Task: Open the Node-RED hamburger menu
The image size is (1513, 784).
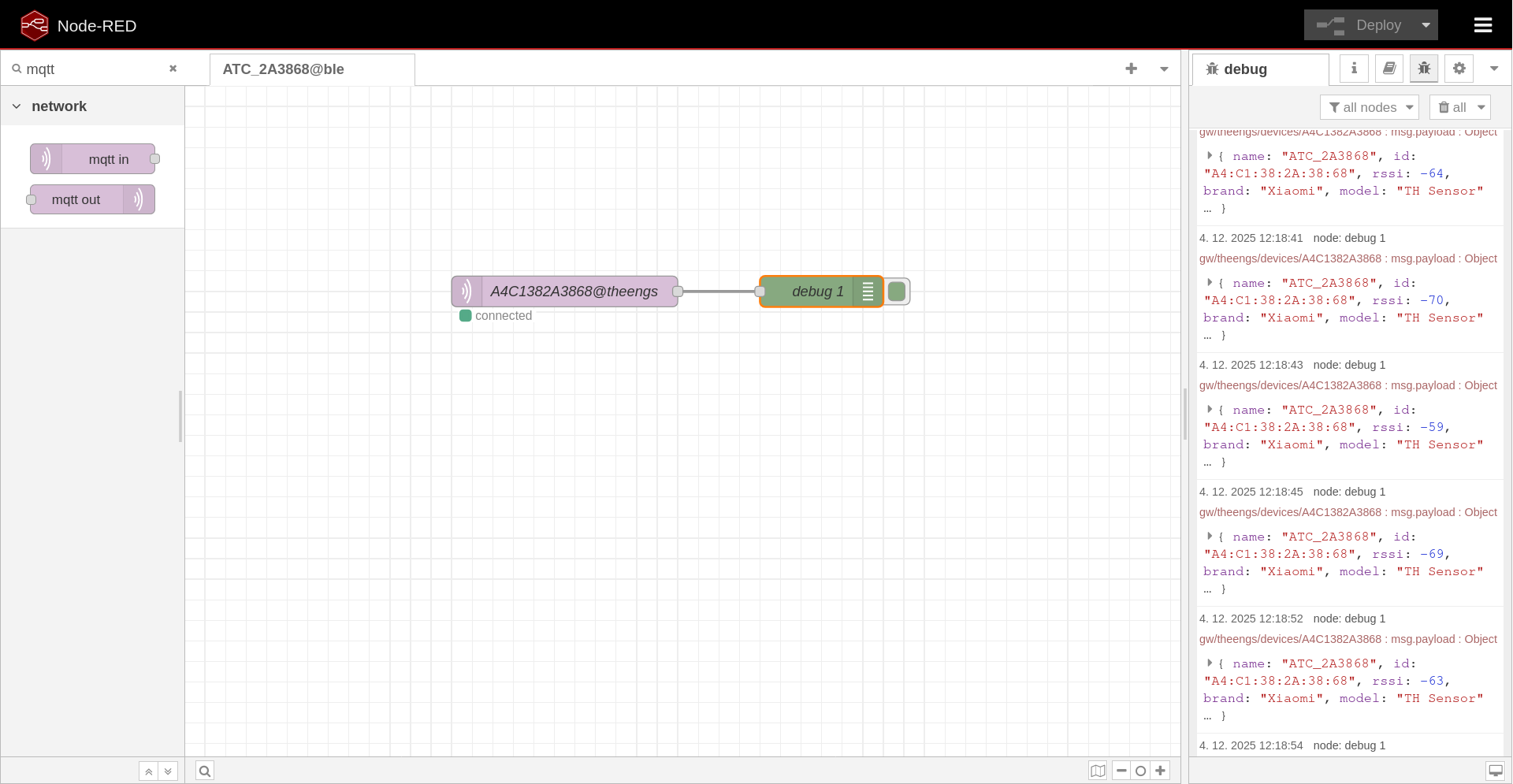Action: [1483, 24]
